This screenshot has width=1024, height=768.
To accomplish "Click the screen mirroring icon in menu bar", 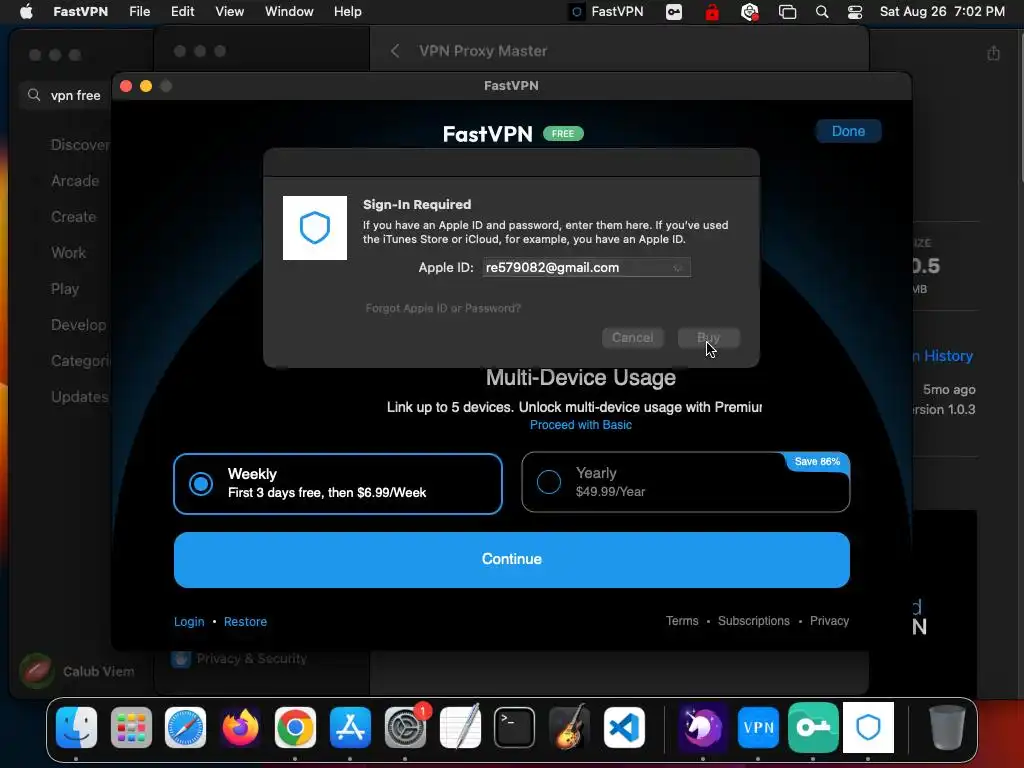I will 788,12.
